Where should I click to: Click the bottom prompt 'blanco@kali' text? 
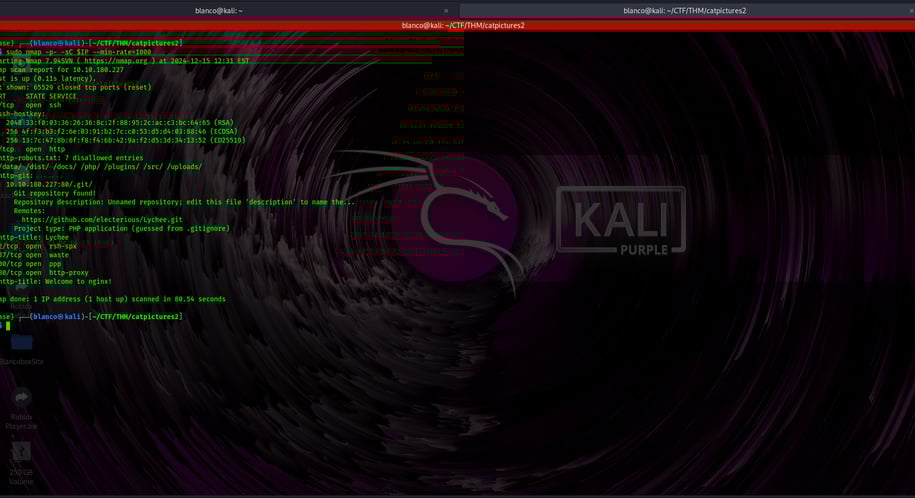(x=57, y=316)
